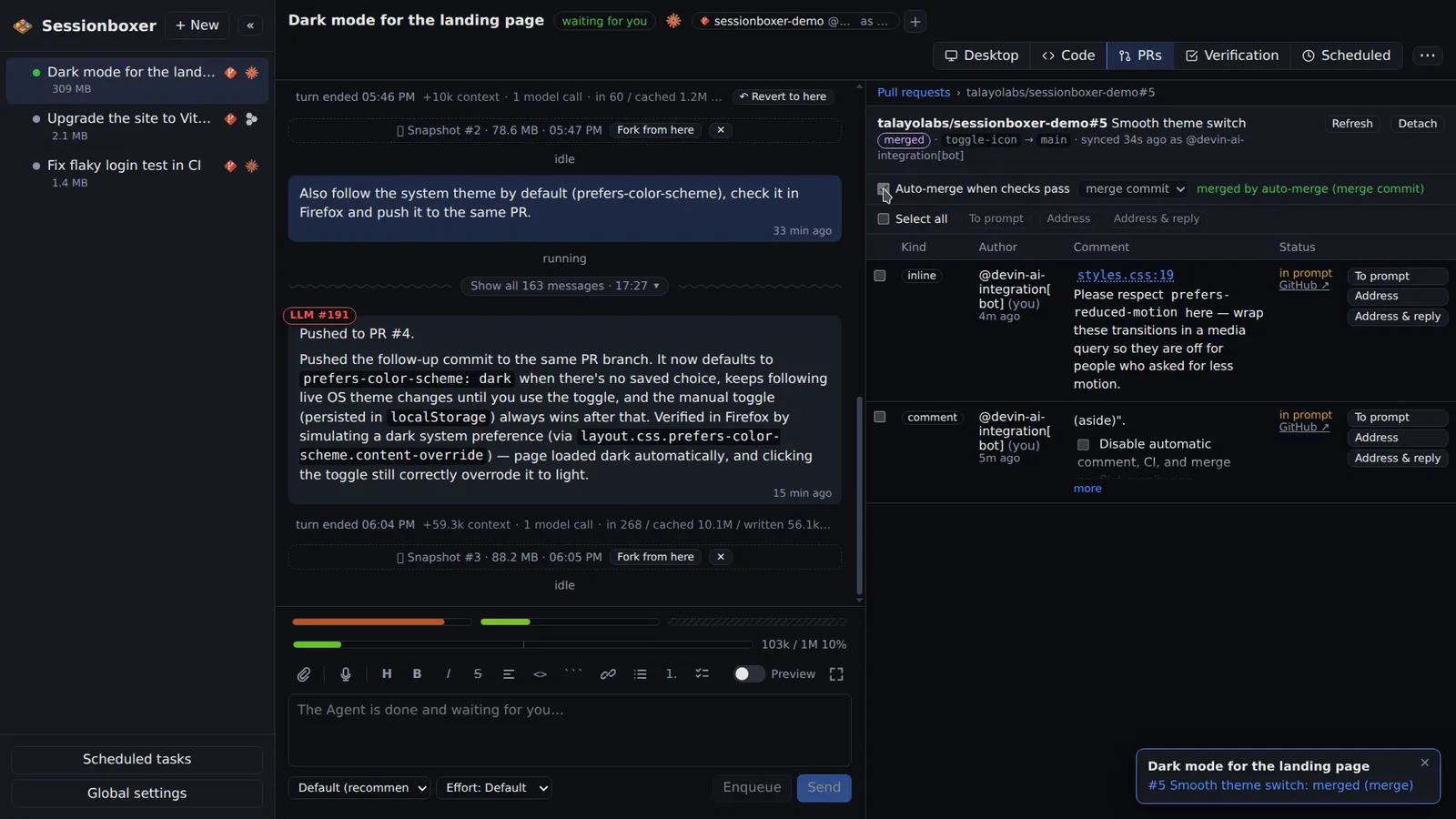Click the Claude asterisk icon beside the session title

click(673, 21)
